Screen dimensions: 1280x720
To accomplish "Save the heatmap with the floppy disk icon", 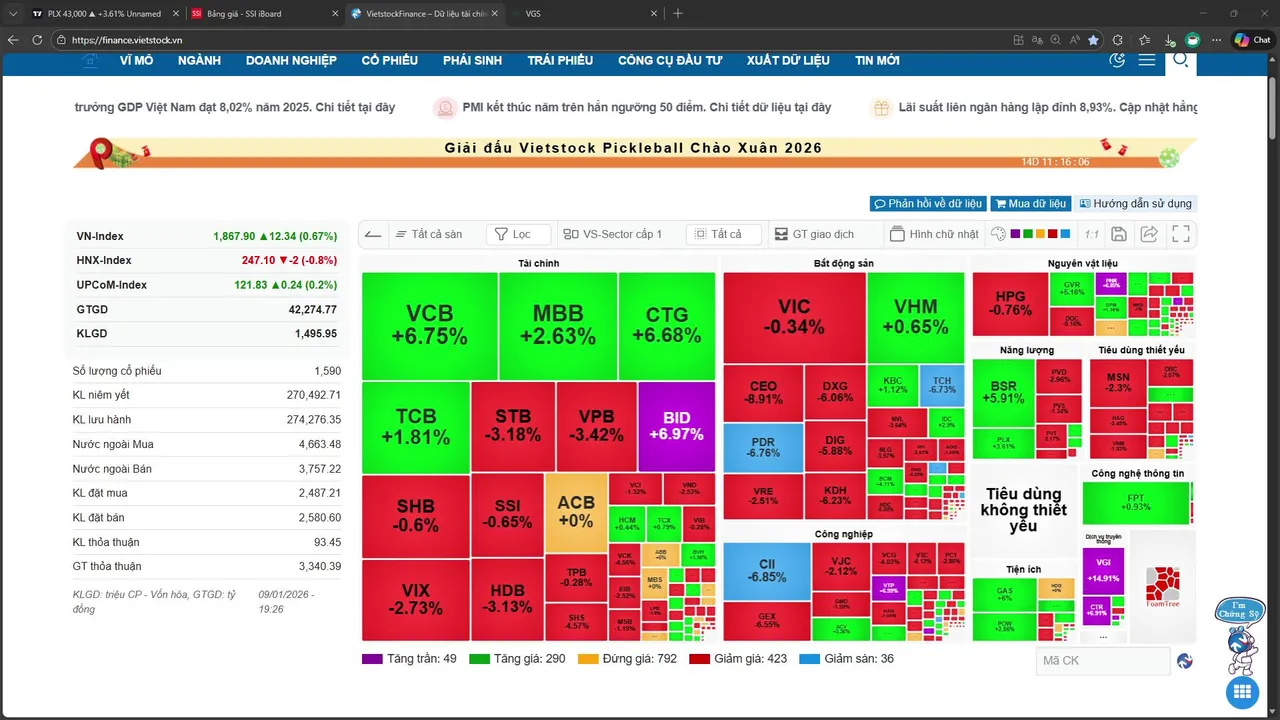I will tap(1119, 234).
